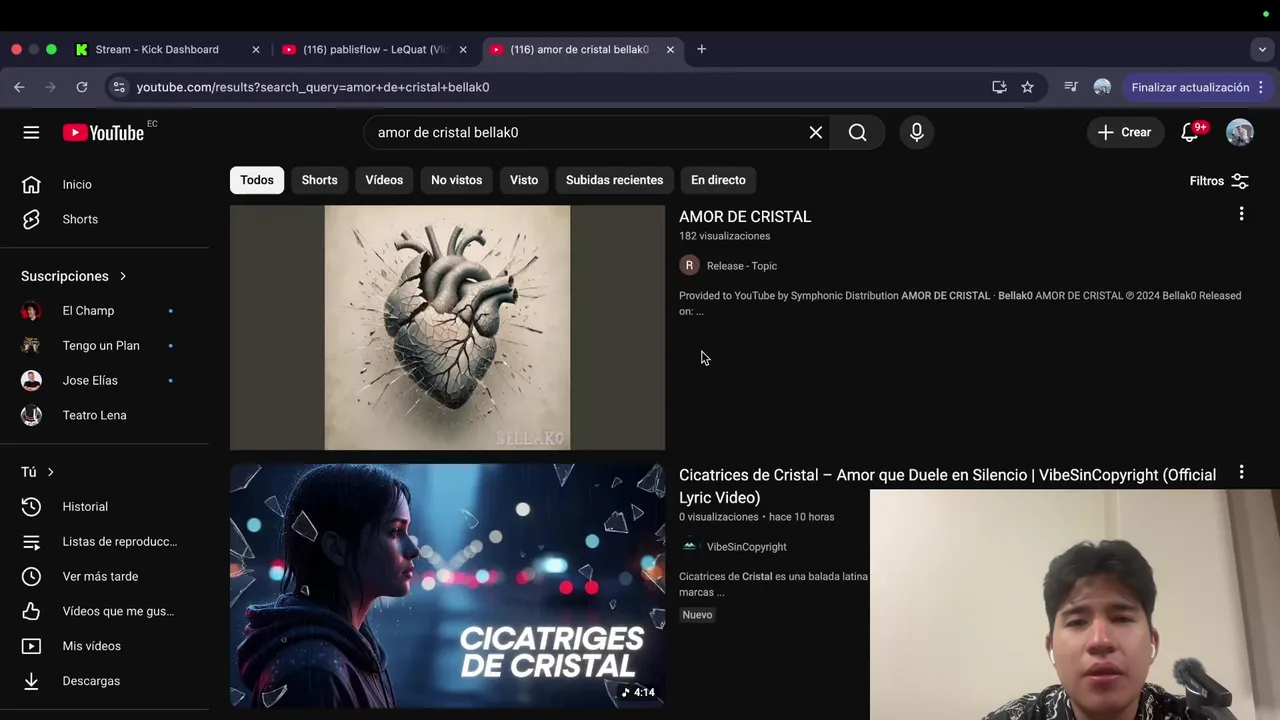Bookmark this page with the star icon
The height and width of the screenshot is (720, 1280).
1027,87
